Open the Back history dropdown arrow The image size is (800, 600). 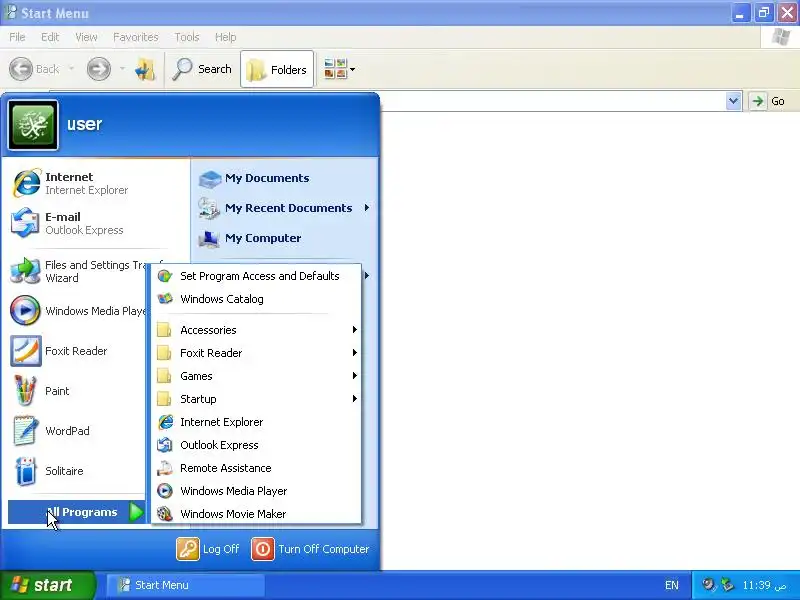71,69
